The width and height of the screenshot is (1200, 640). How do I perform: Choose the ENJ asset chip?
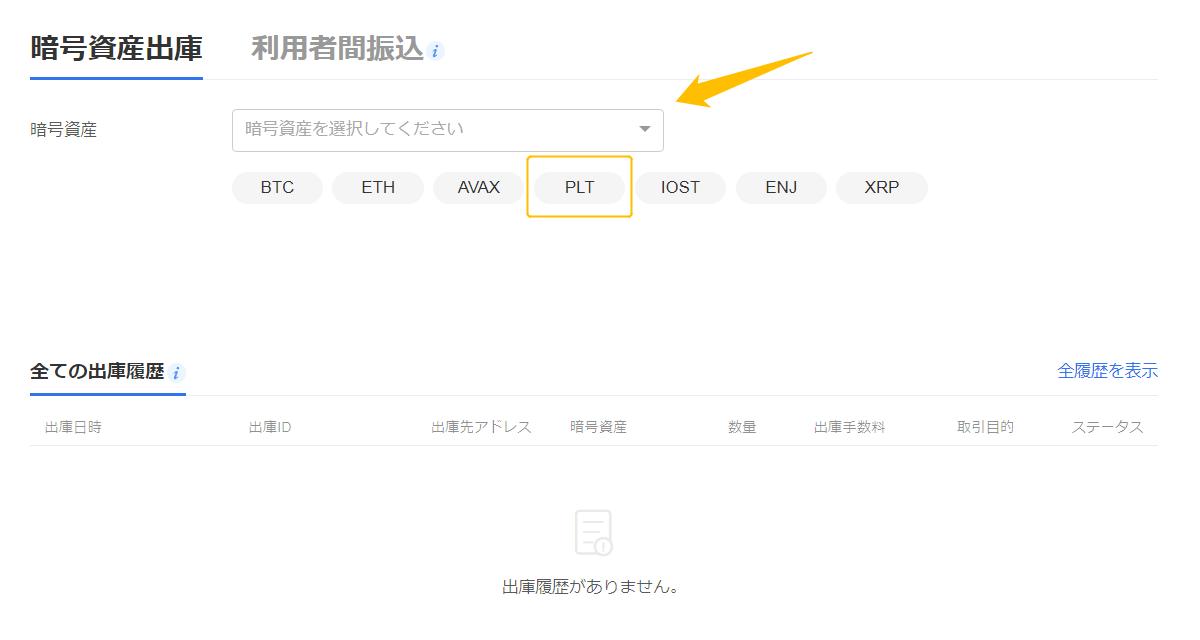(x=781, y=187)
